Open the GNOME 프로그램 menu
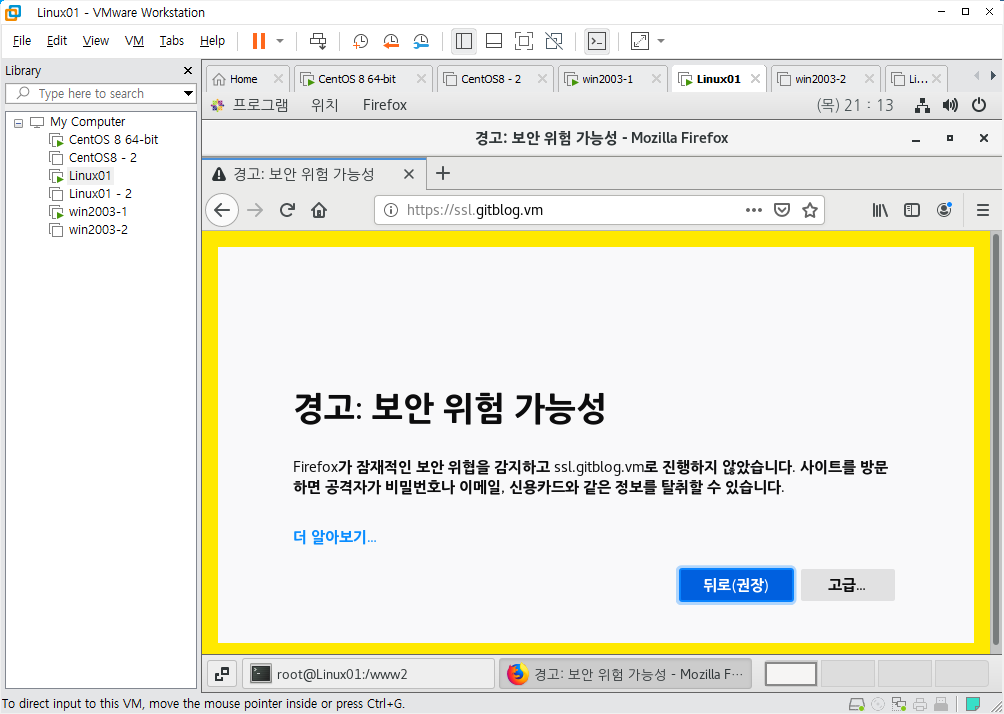Screen dimensions: 1004x714 click(259, 105)
